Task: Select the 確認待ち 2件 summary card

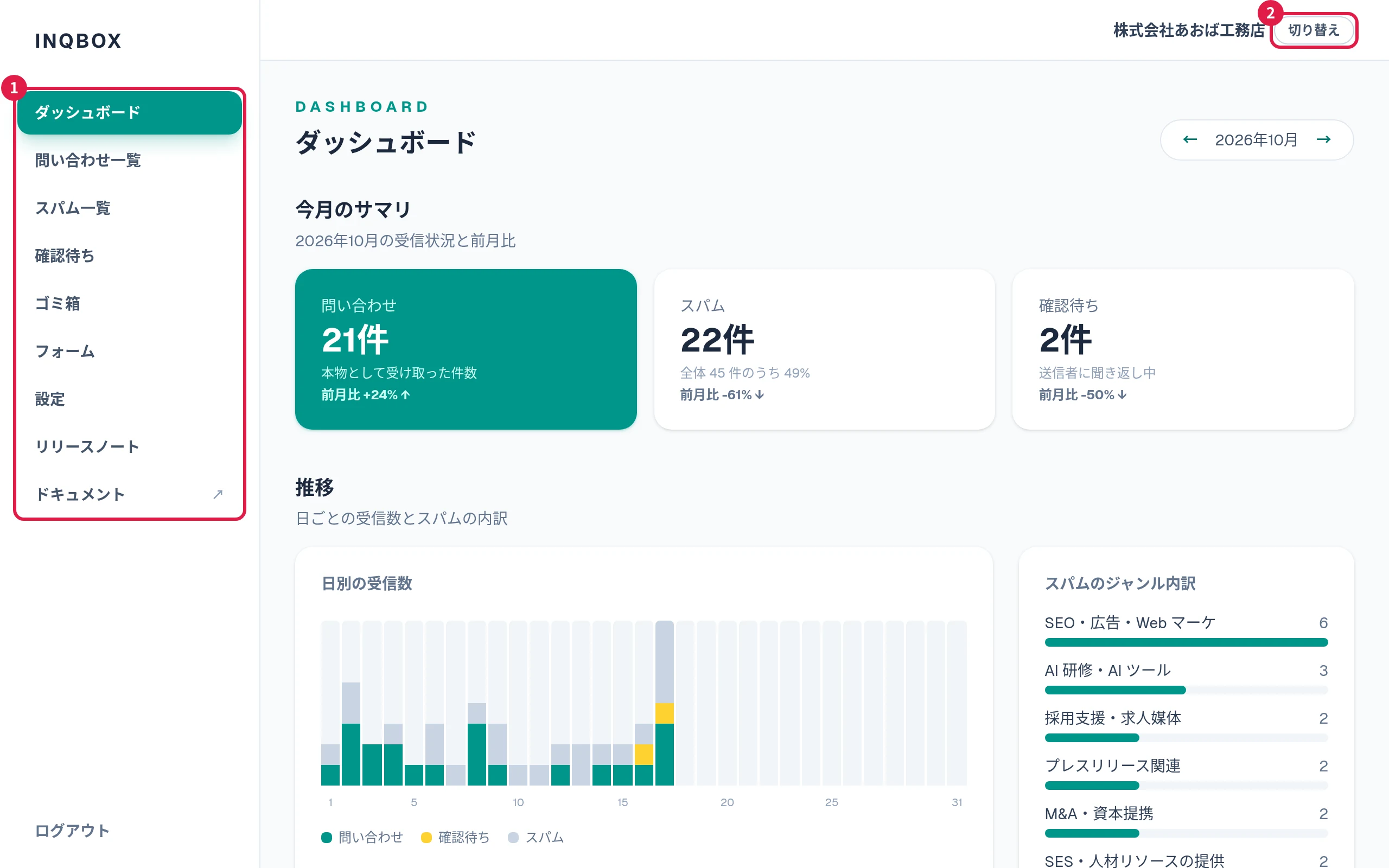Action: [1183, 349]
